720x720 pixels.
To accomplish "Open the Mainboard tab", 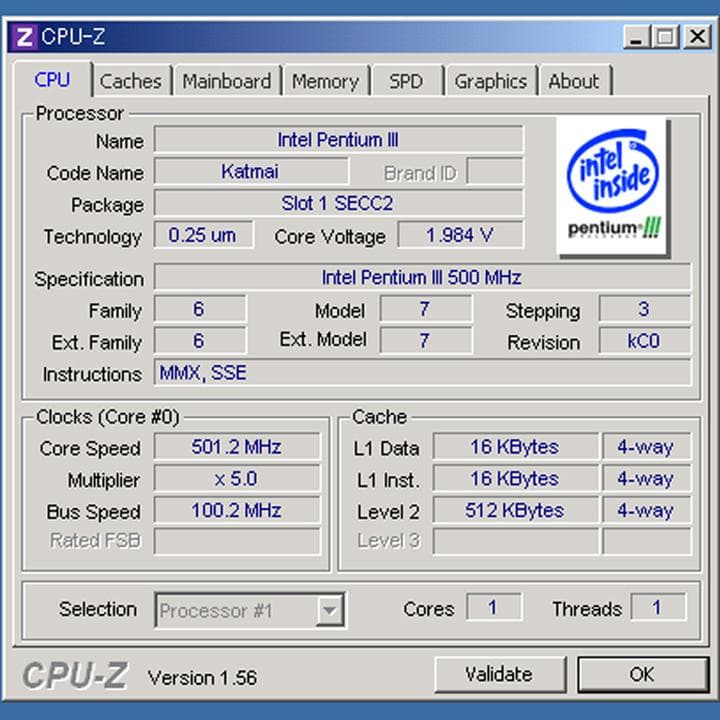I will point(227,81).
